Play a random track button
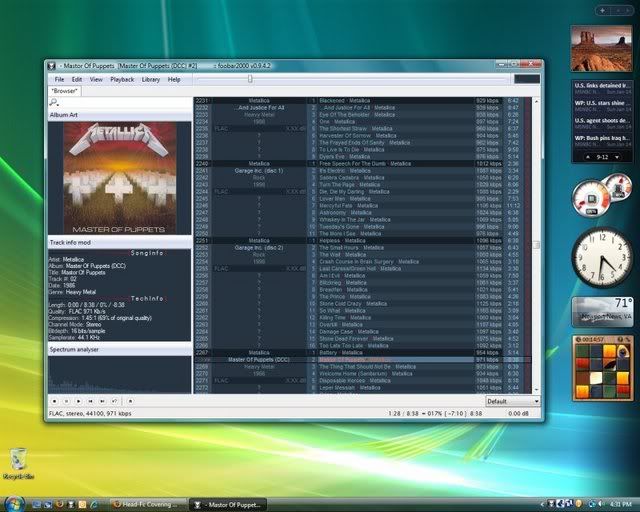This screenshot has width=640, height=512. [x=115, y=401]
